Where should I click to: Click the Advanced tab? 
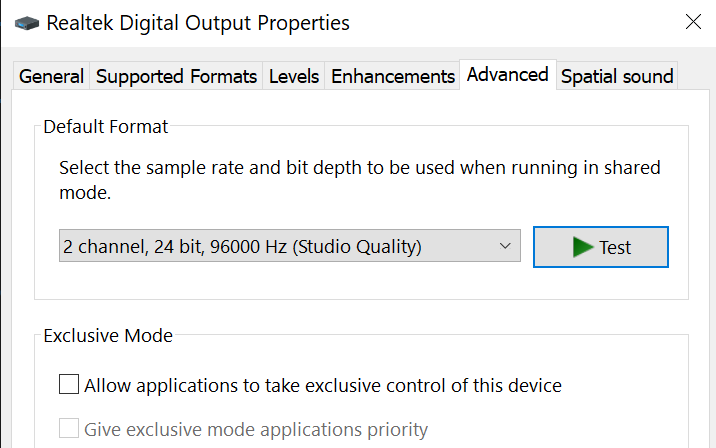click(507, 75)
